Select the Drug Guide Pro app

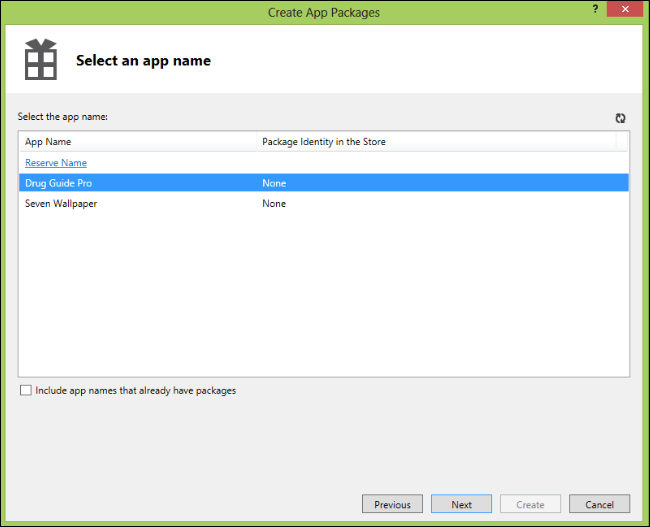pyautogui.click(x=58, y=183)
